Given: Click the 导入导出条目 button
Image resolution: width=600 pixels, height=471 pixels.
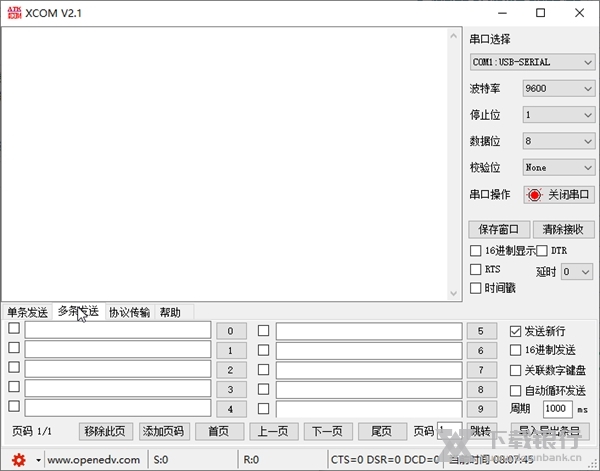Looking at the screenshot, I should 549,432.
